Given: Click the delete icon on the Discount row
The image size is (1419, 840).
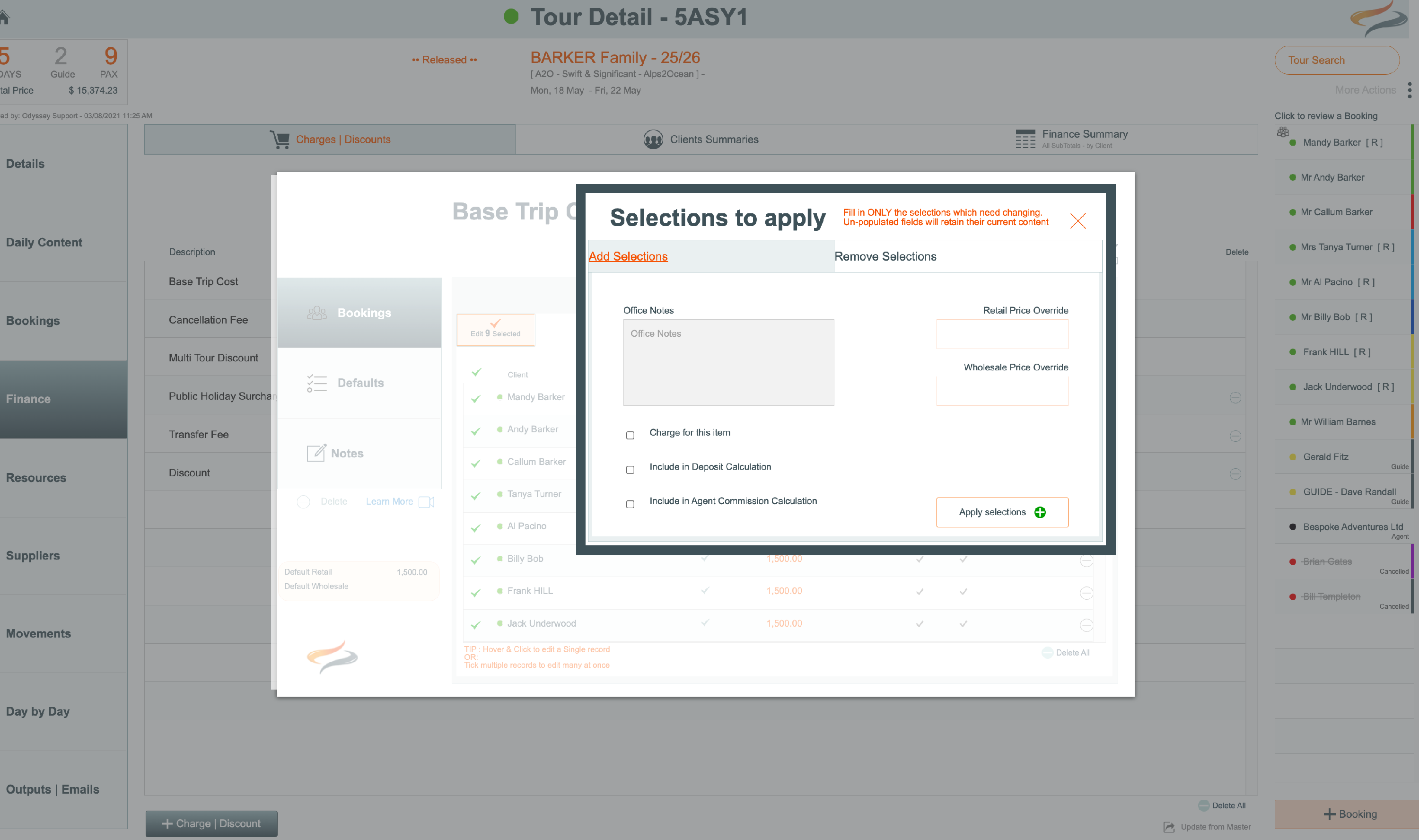Looking at the screenshot, I should click(x=1235, y=474).
